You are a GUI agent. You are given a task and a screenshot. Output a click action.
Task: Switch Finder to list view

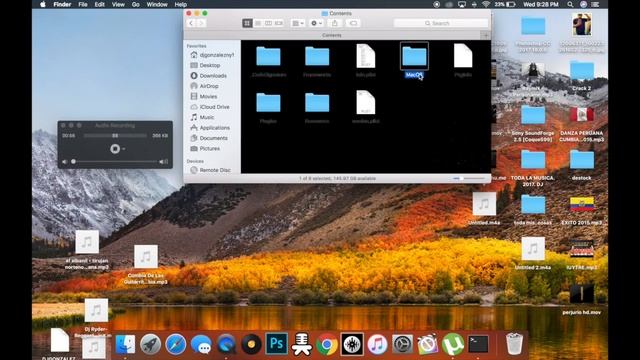pyautogui.click(x=258, y=23)
